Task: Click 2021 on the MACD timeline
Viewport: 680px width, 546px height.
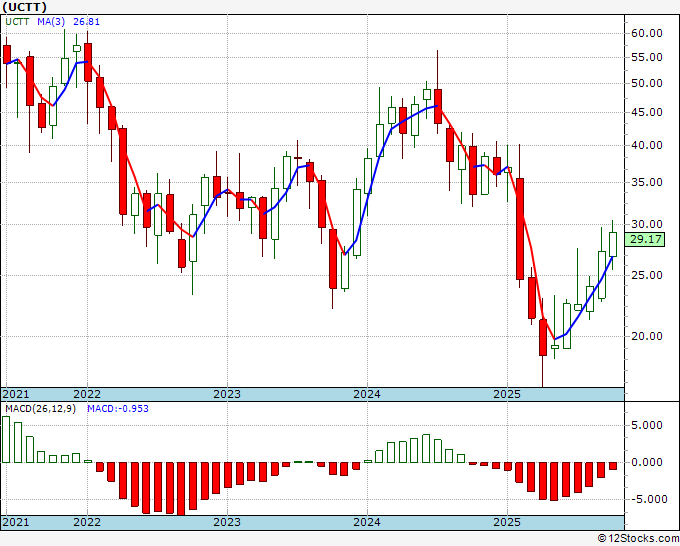Action: pos(16,523)
